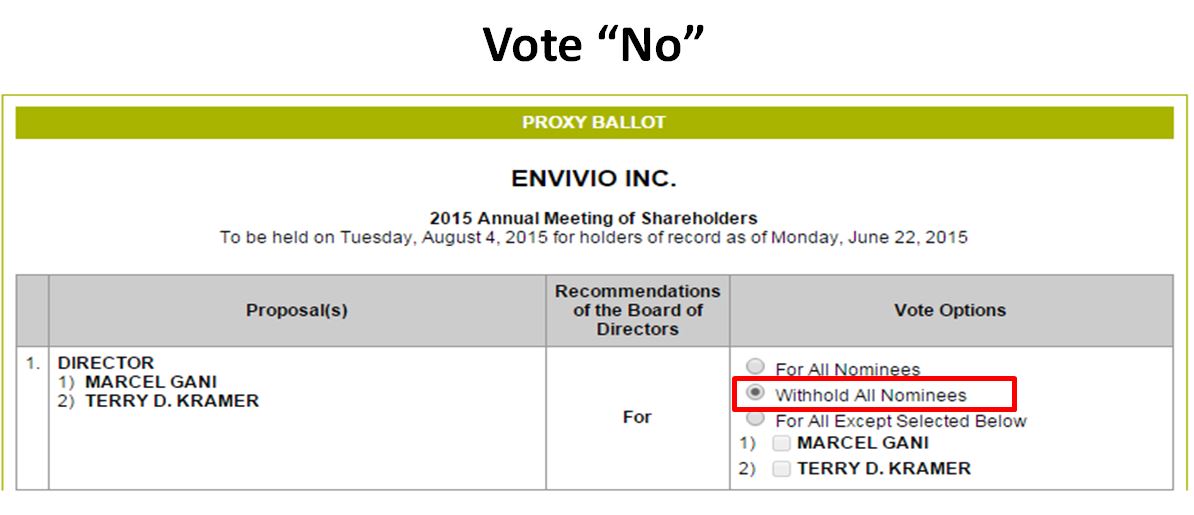
Task: Click the ENVIVIO INC. company title
Action: [594, 179]
